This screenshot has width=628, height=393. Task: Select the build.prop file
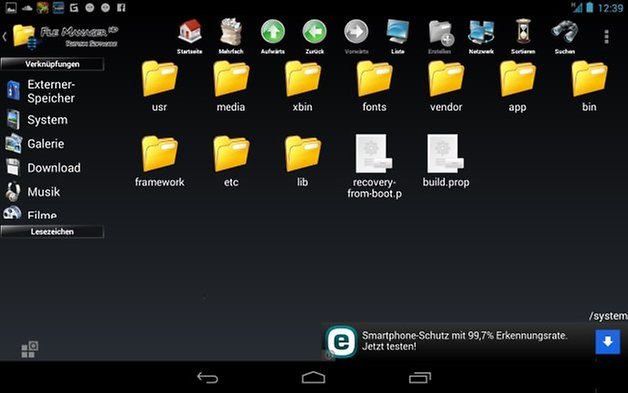click(x=446, y=161)
